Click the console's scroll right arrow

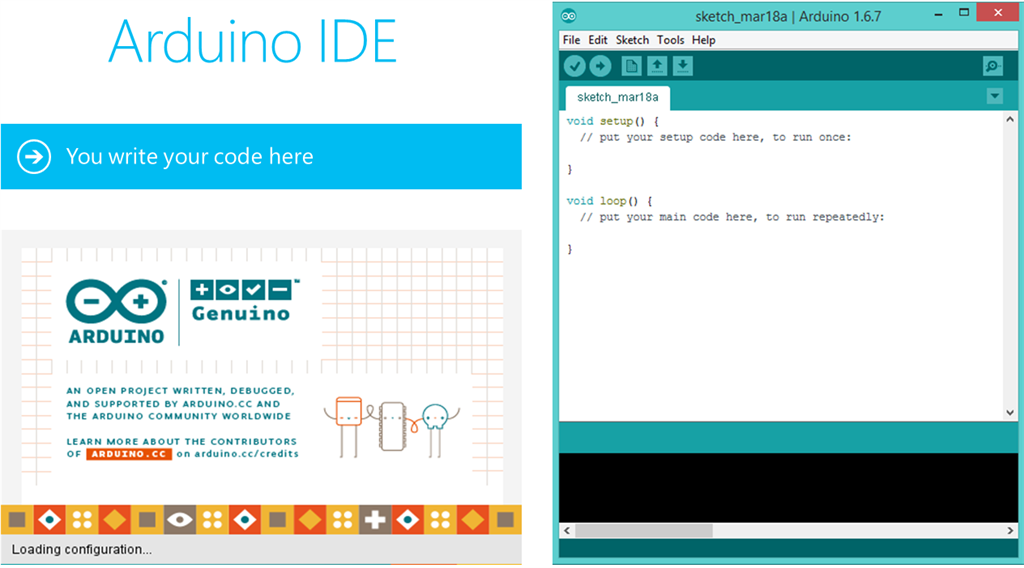click(1009, 530)
